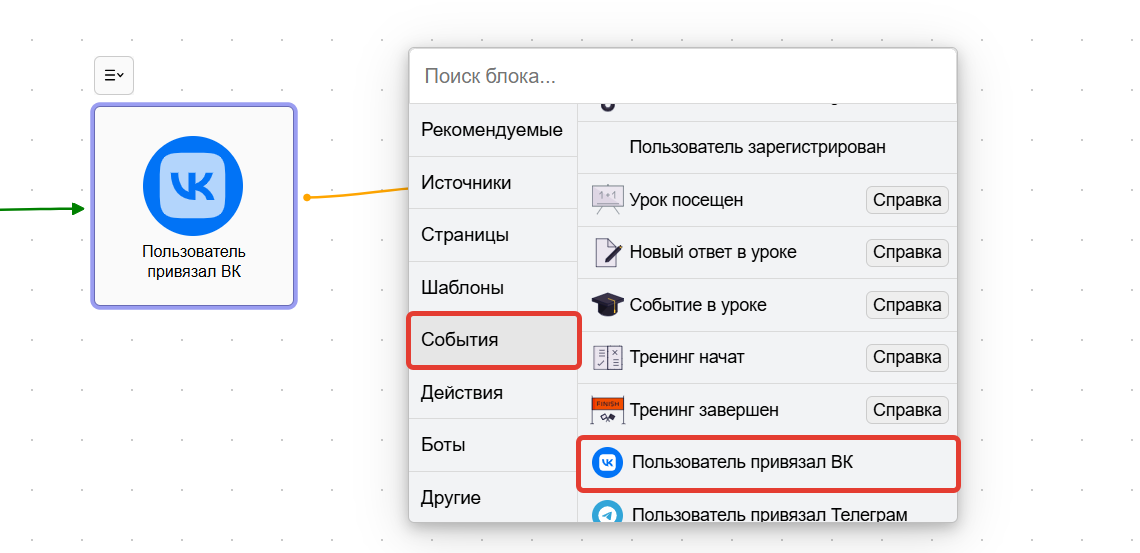Open the Рекомендуемые category
The image size is (1140, 553).
click(492, 130)
